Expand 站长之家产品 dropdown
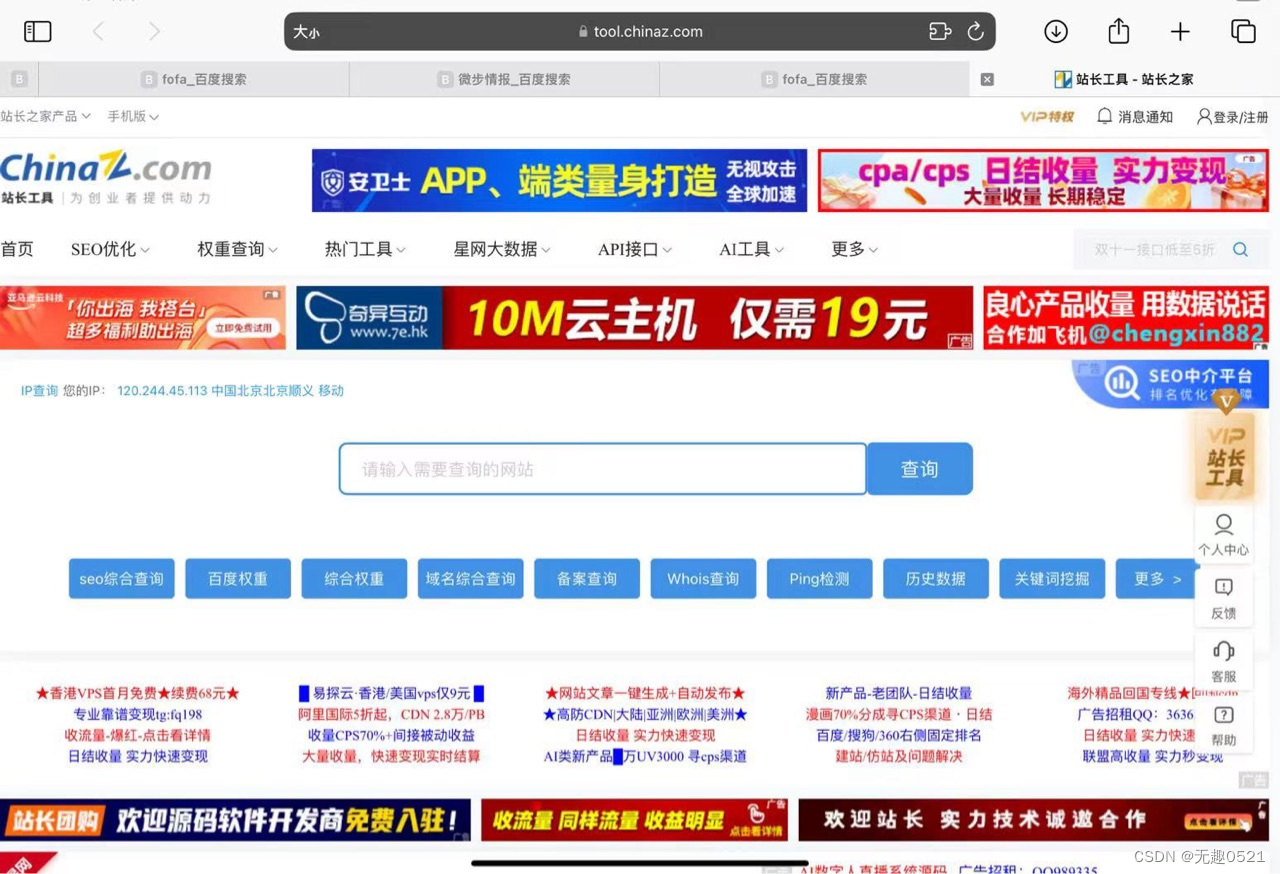 point(46,116)
